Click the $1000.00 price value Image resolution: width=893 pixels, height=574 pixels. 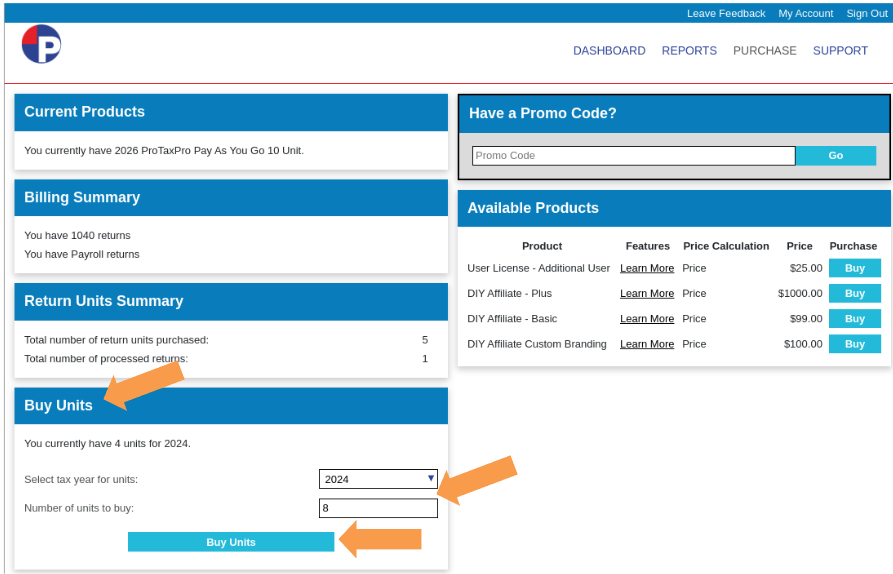pos(800,293)
